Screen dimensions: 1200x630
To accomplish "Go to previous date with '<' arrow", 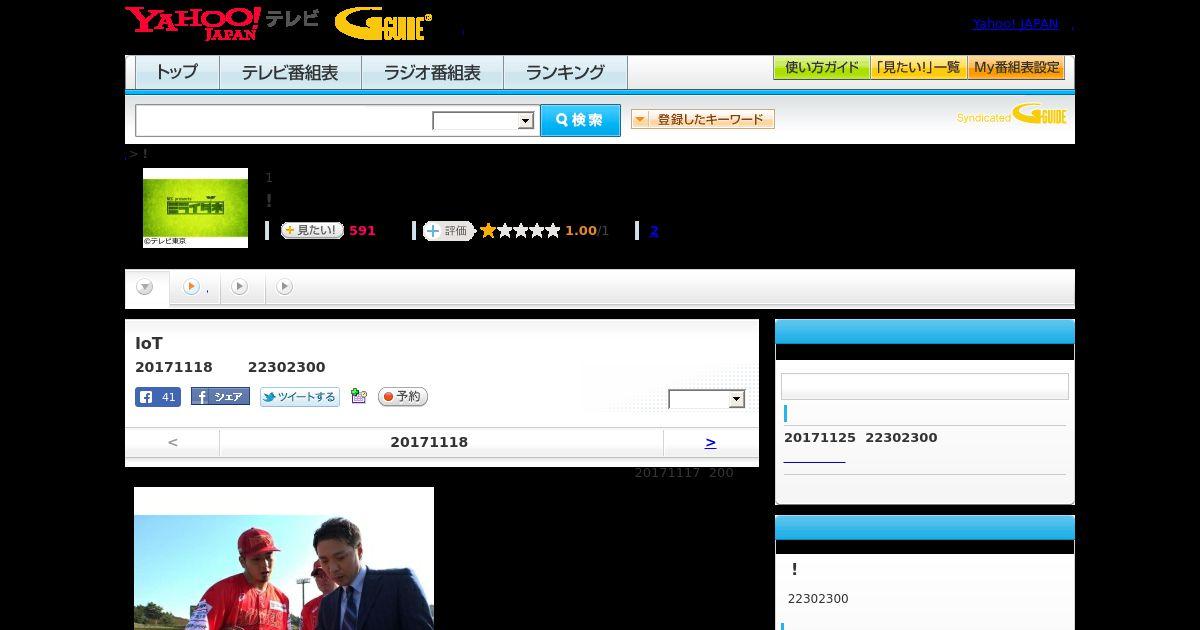I will [x=172, y=442].
